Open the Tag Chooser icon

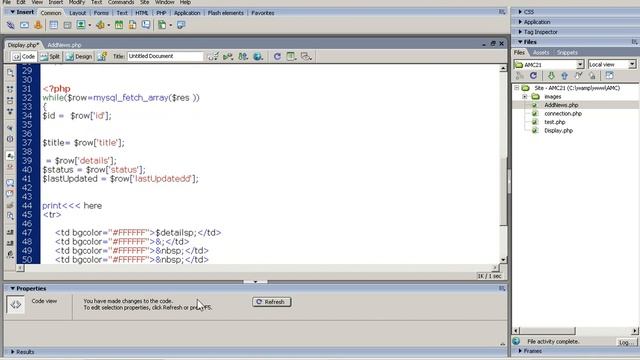(181, 25)
